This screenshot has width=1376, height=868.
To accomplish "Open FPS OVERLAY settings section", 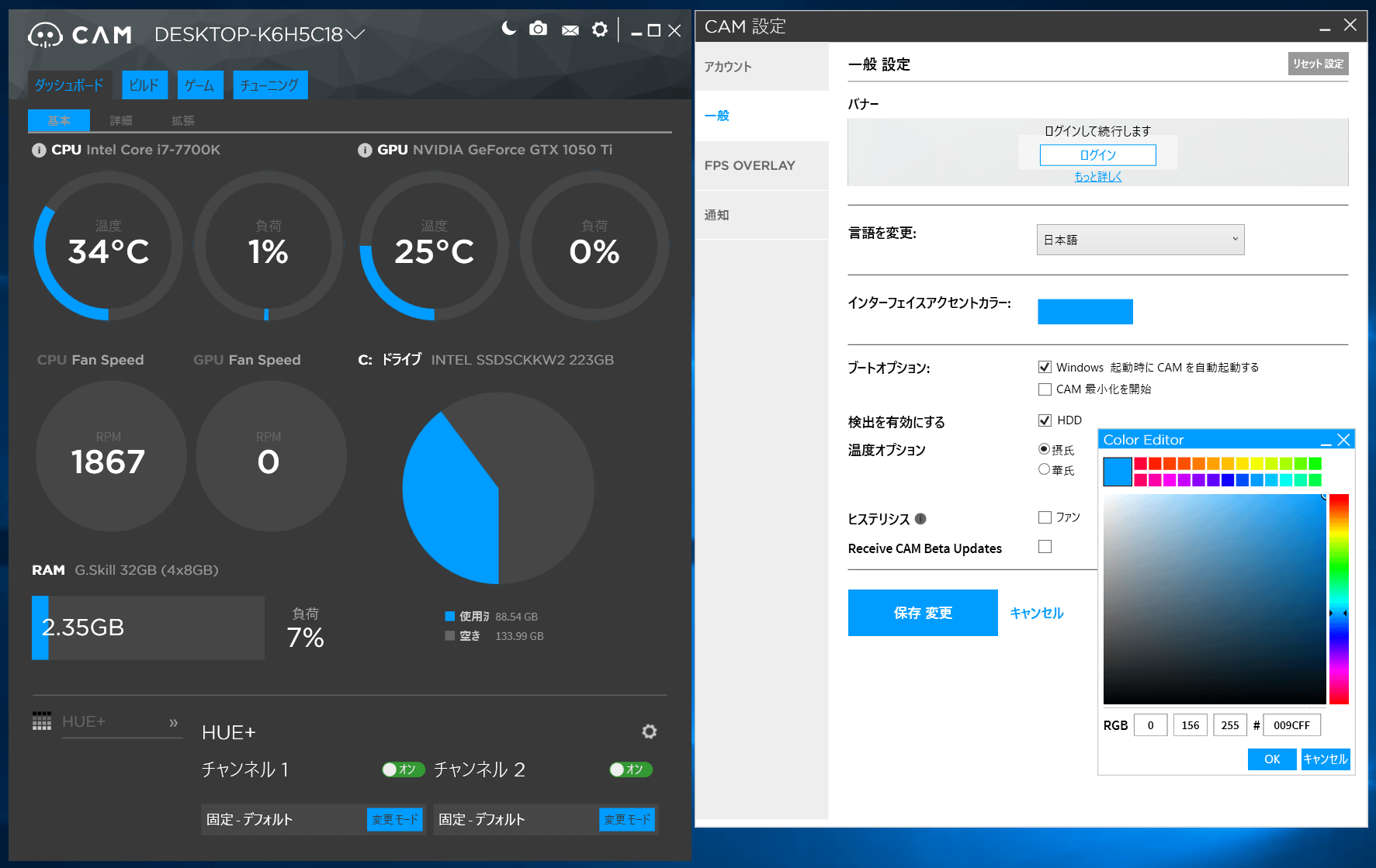I will tap(762, 165).
